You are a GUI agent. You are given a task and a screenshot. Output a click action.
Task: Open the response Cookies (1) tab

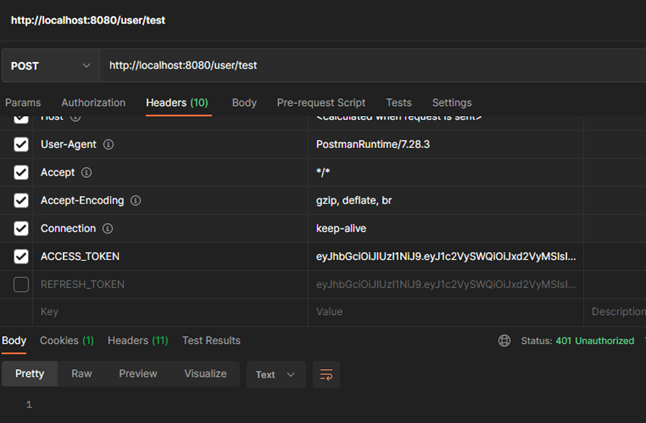pos(67,341)
